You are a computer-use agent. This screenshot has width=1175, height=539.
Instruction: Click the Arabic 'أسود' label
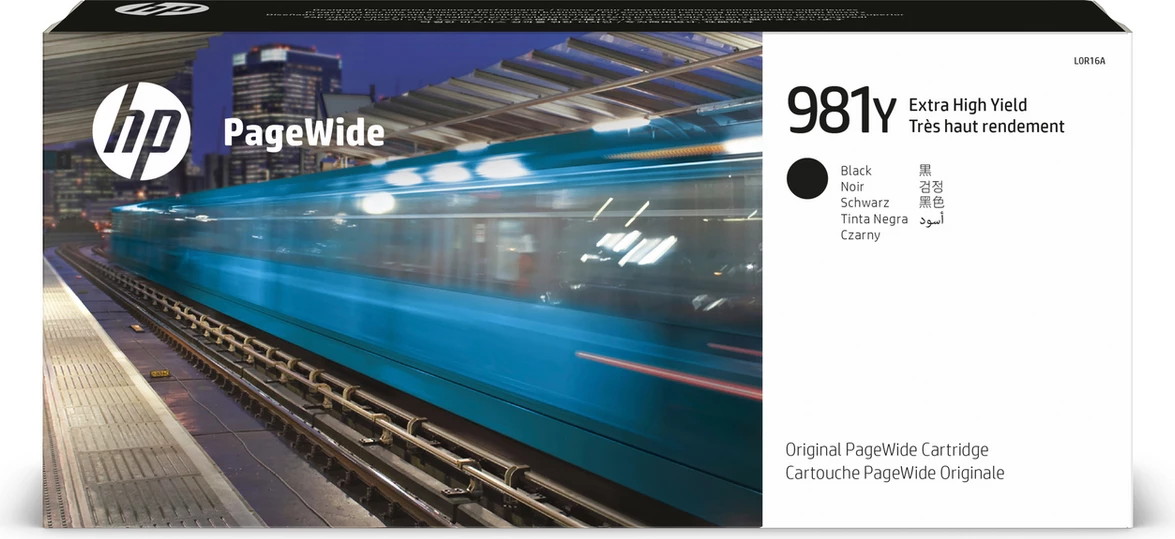(931, 220)
